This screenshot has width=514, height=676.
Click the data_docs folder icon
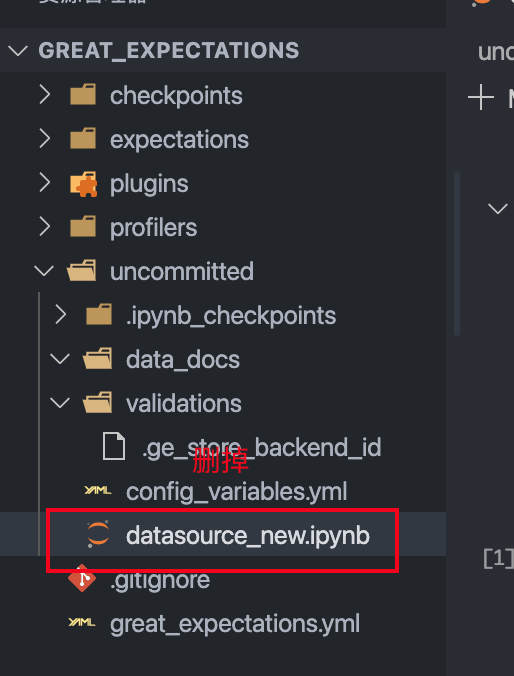pyautogui.click(x=98, y=359)
